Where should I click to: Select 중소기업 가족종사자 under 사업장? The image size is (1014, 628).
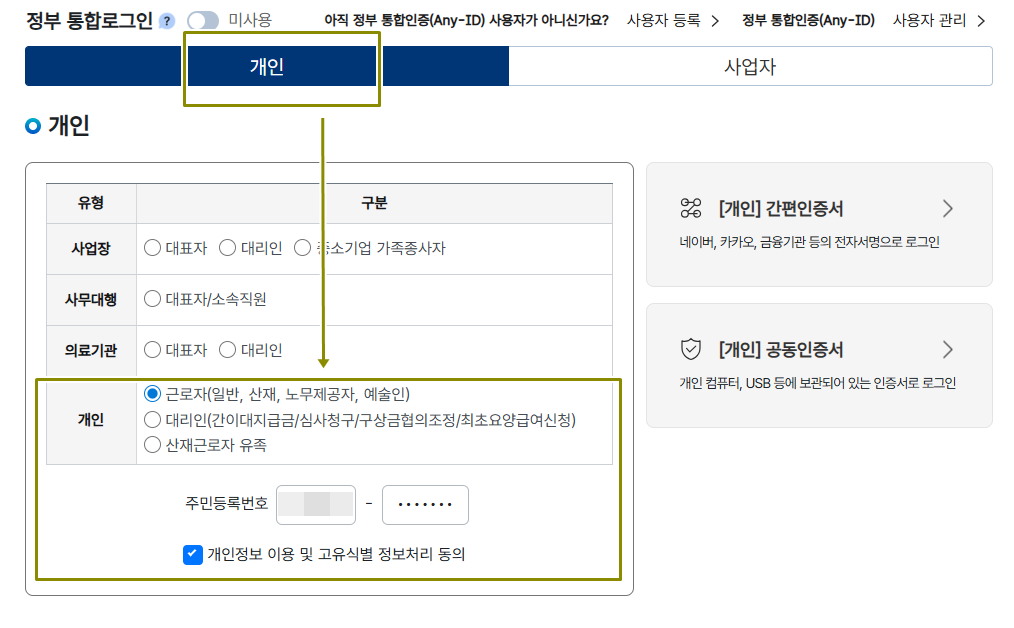[x=302, y=247]
